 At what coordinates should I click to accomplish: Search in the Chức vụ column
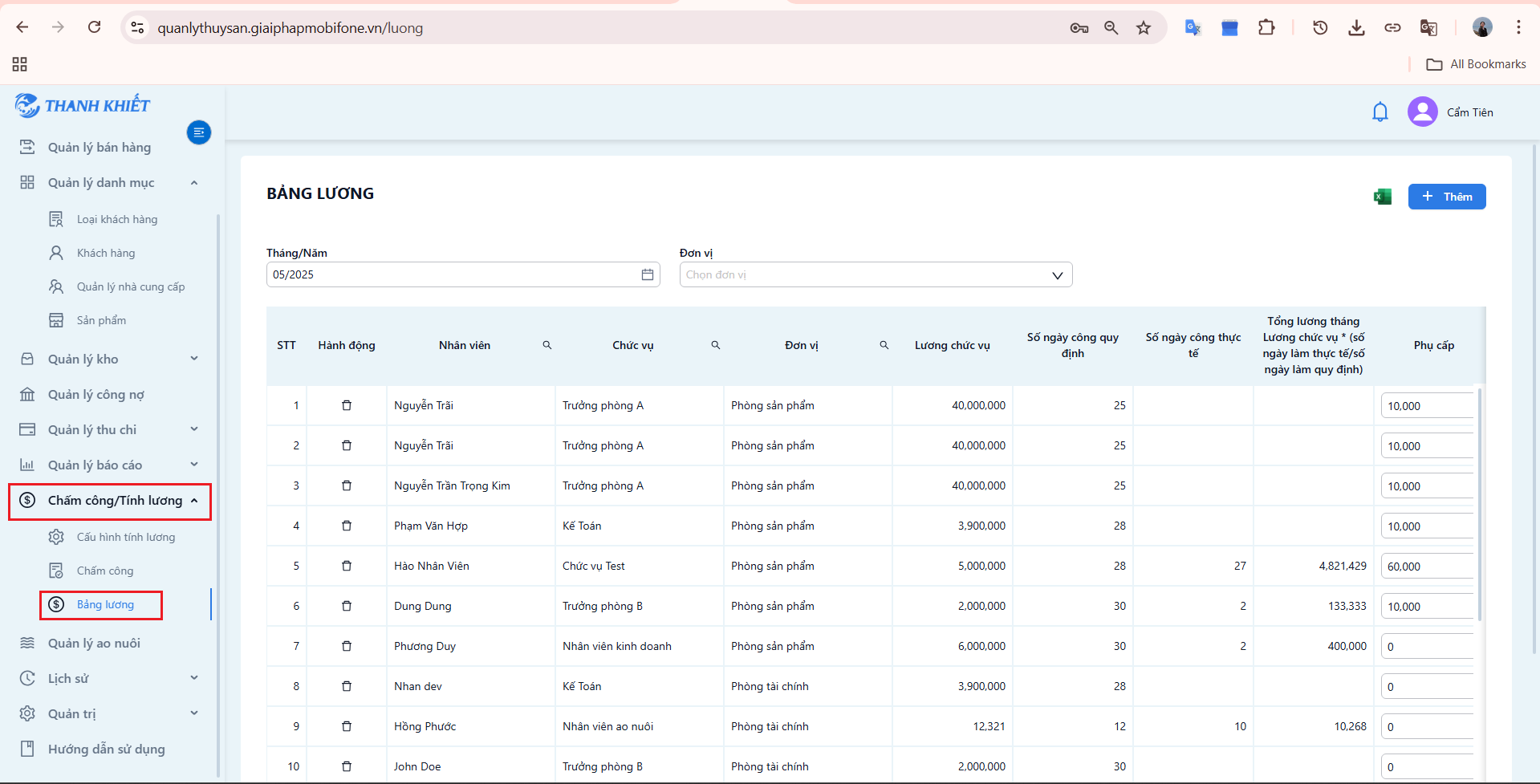[716, 345]
